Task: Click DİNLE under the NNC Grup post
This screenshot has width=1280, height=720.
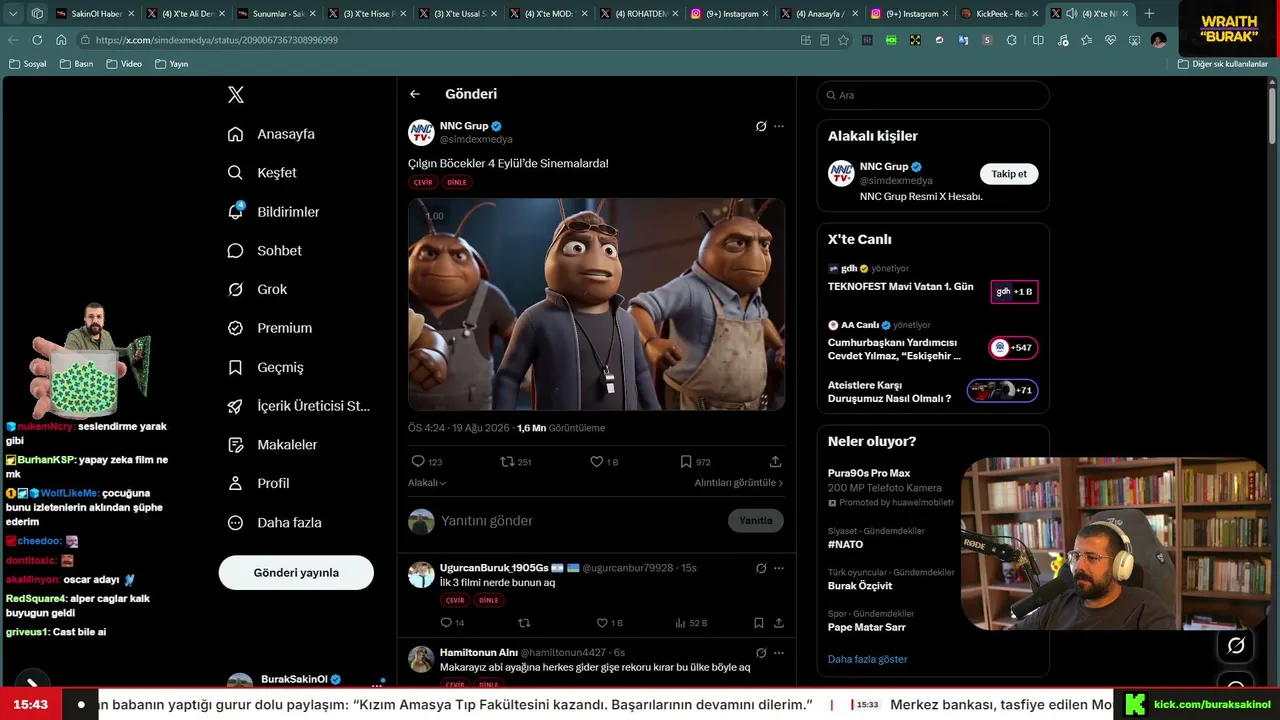Action: (x=457, y=182)
